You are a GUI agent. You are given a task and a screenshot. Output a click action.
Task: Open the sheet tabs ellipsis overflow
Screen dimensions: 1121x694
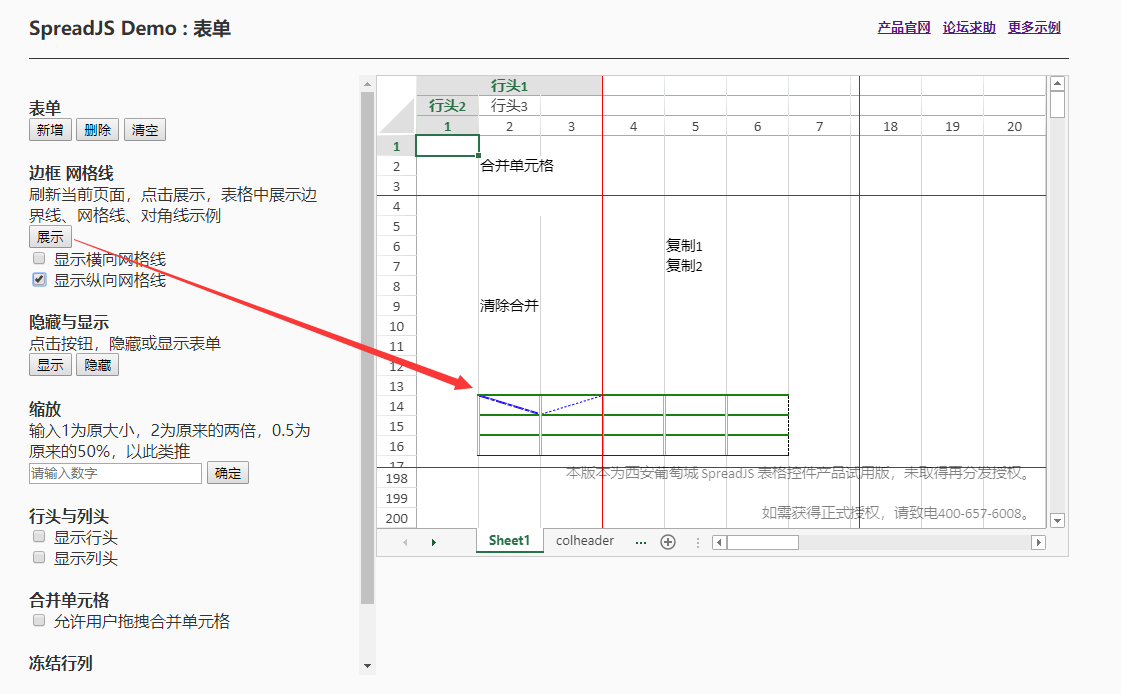point(641,542)
